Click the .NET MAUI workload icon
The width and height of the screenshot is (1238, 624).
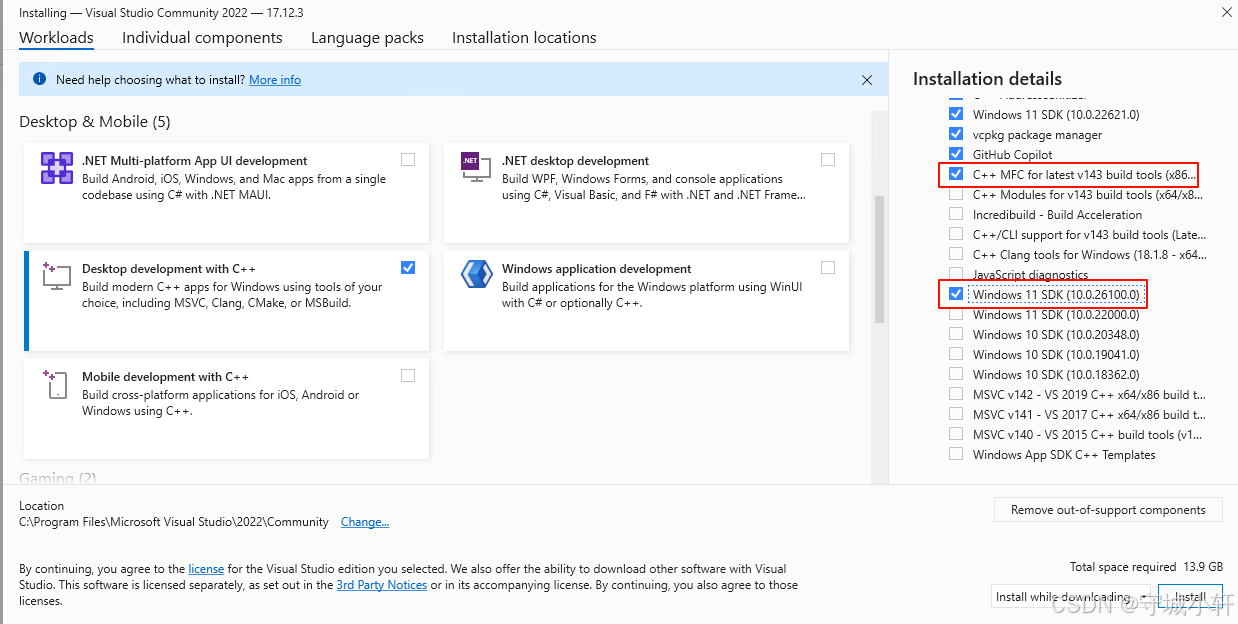(x=57, y=168)
